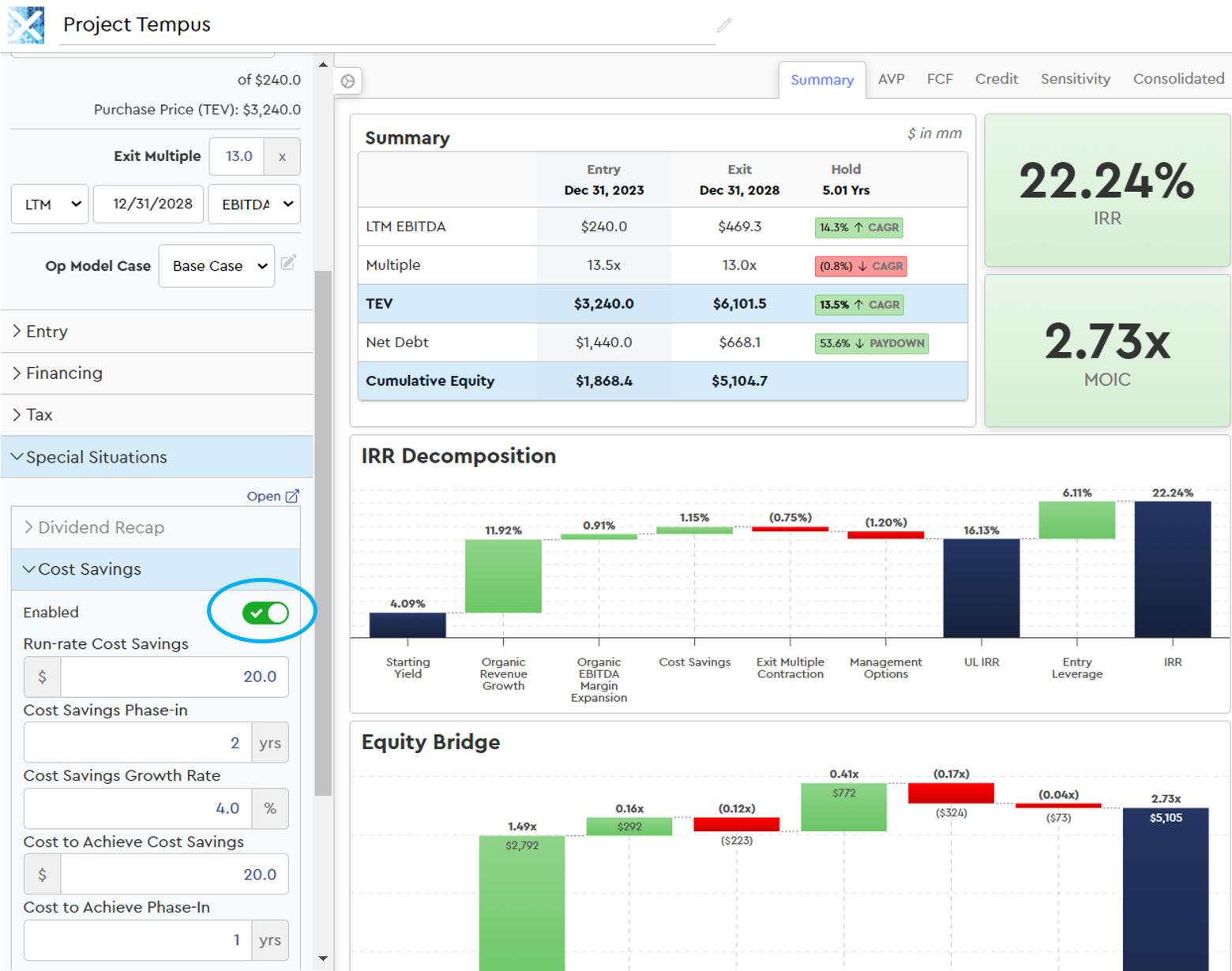Expand the Tax section

[x=157, y=414]
